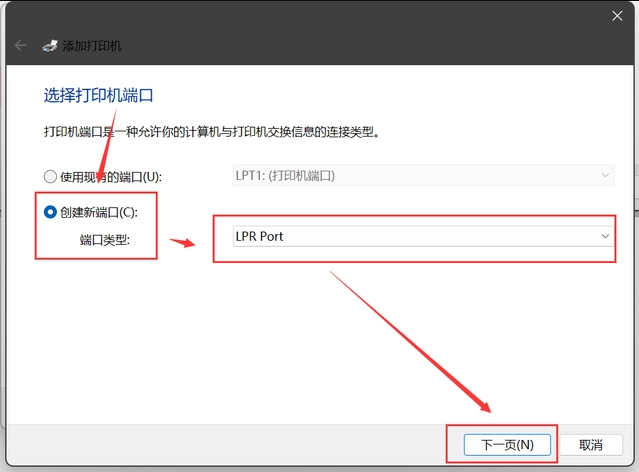This screenshot has height=472, width=639.
Task: Click the chevron on the LPT1 dropdown
Action: [x=604, y=175]
